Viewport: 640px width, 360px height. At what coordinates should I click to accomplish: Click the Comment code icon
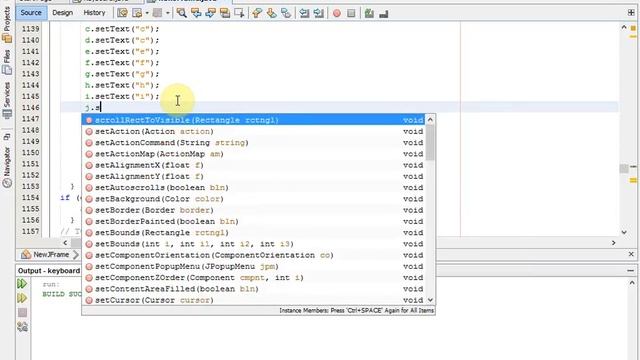click(369, 13)
